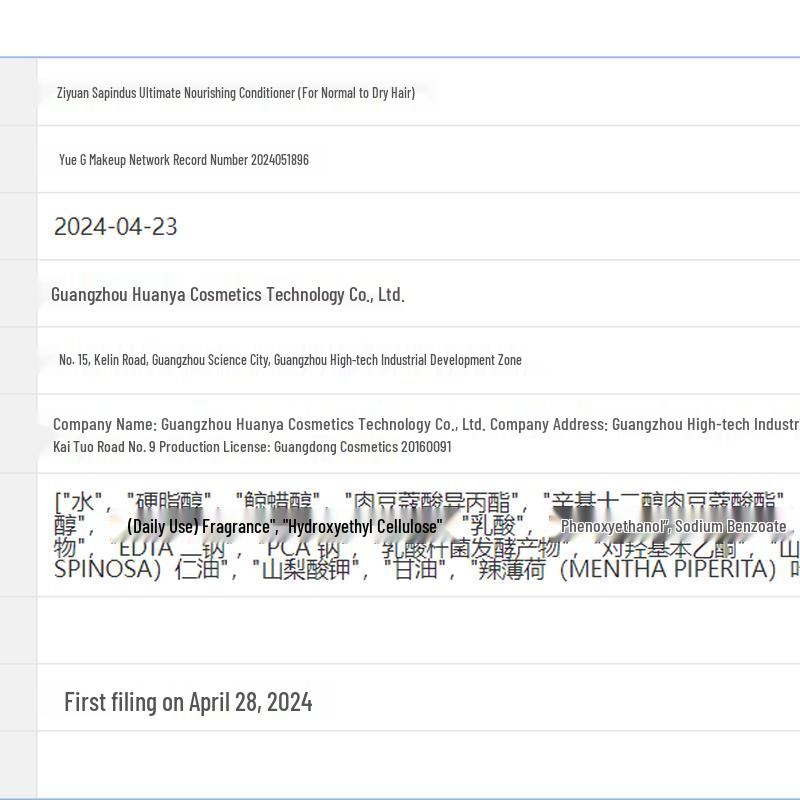Select the company name Guangzhou Huanya Cosmetics Technology Co., Ltd. row
Image resolution: width=800 pixels, height=800 pixels.
pos(228,294)
